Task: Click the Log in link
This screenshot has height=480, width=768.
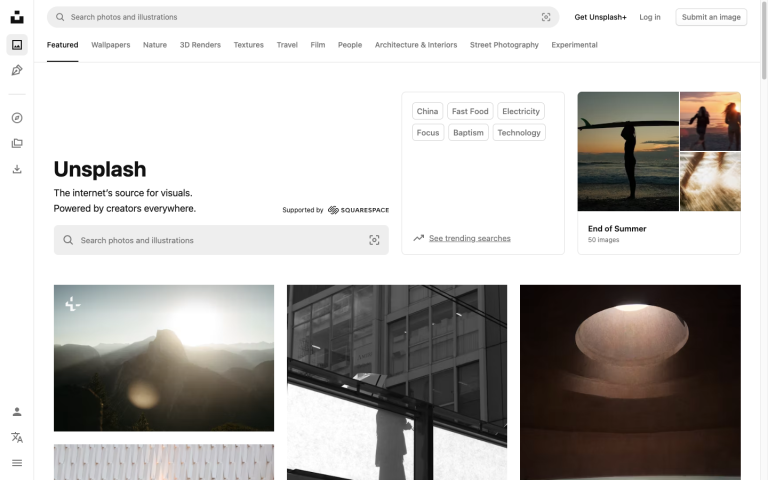Action: coord(650,17)
